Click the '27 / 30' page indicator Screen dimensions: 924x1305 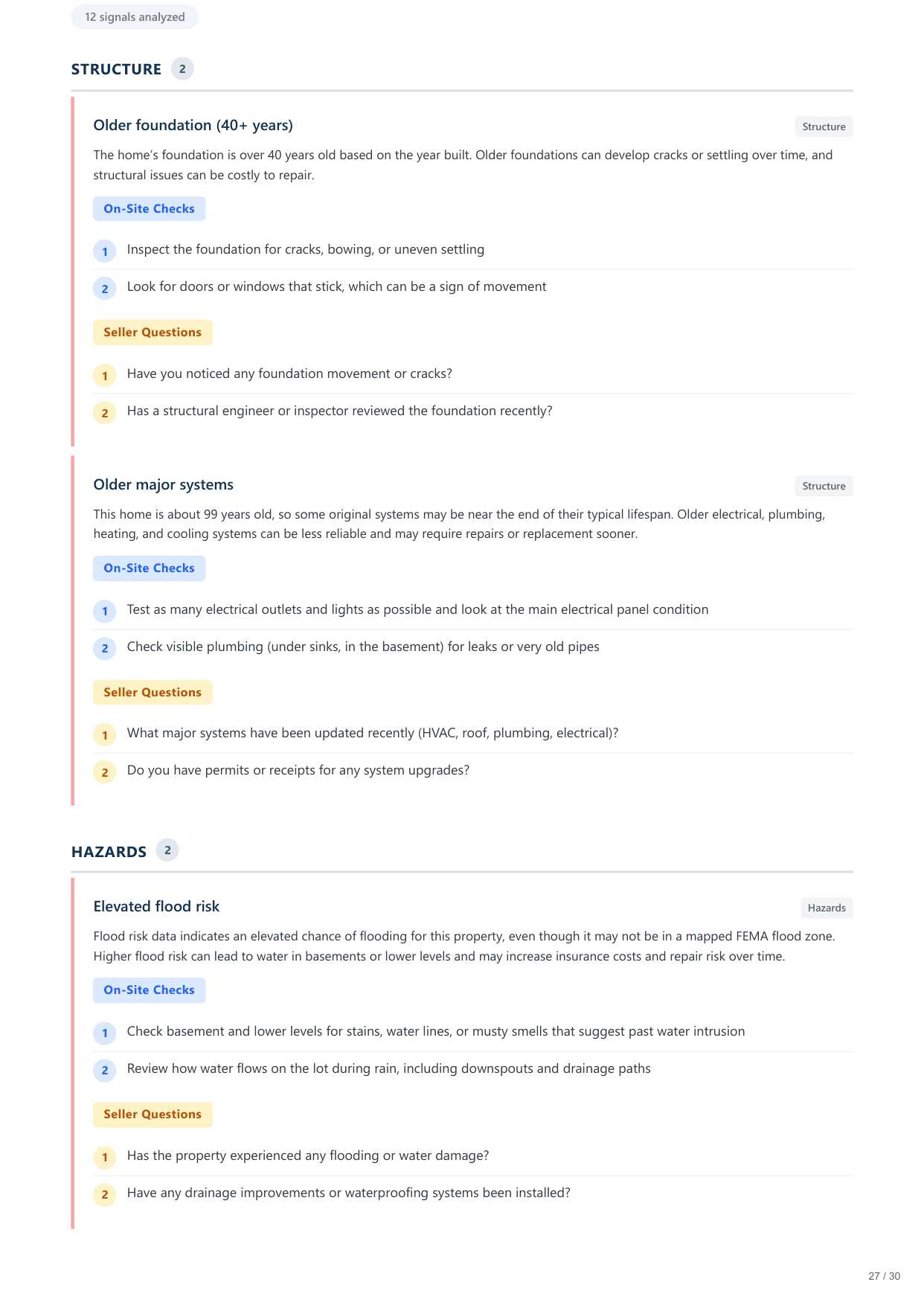pyautogui.click(x=884, y=1276)
